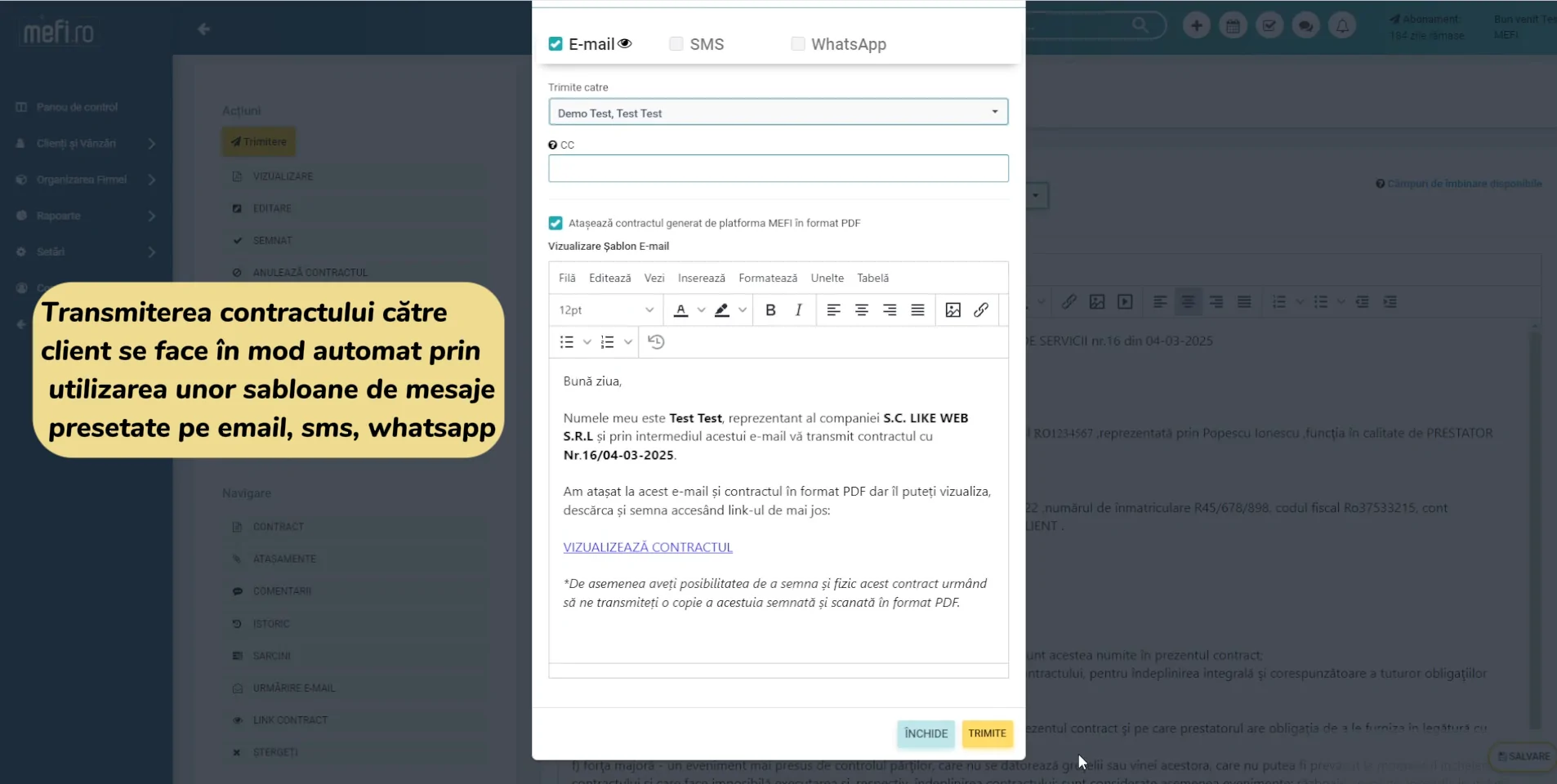Open the chat messages icon in header
The height and width of the screenshot is (784, 1557).
pyautogui.click(x=1306, y=25)
